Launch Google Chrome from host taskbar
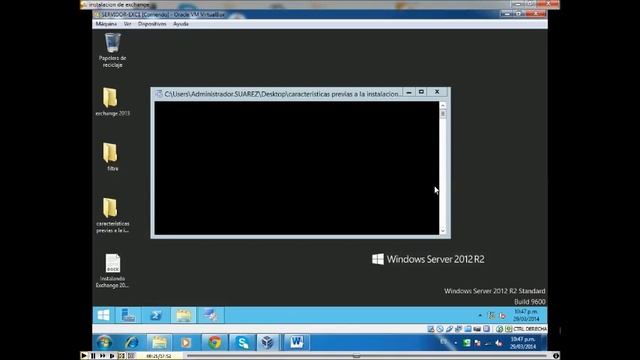This screenshot has height=360, width=640. pyautogui.click(x=215, y=342)
